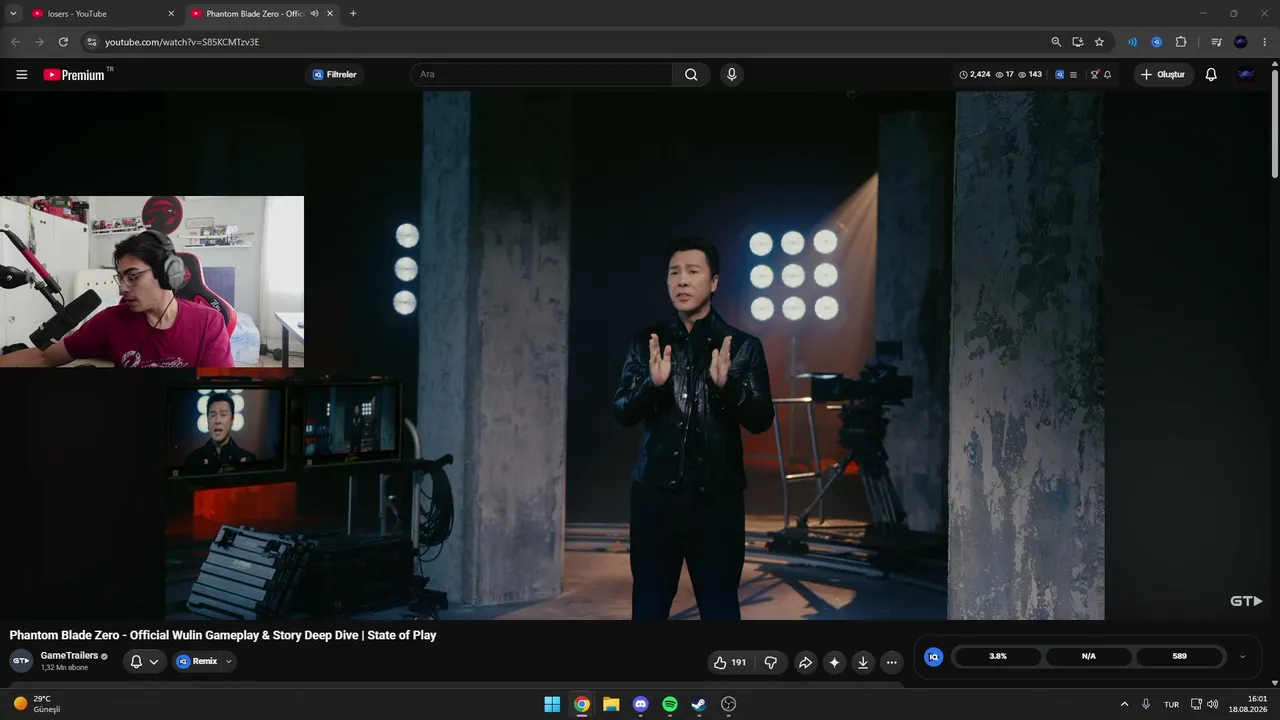Install the app from the address bar
This screenshot has width=1280, height=720.
[x=1078, y=42]
